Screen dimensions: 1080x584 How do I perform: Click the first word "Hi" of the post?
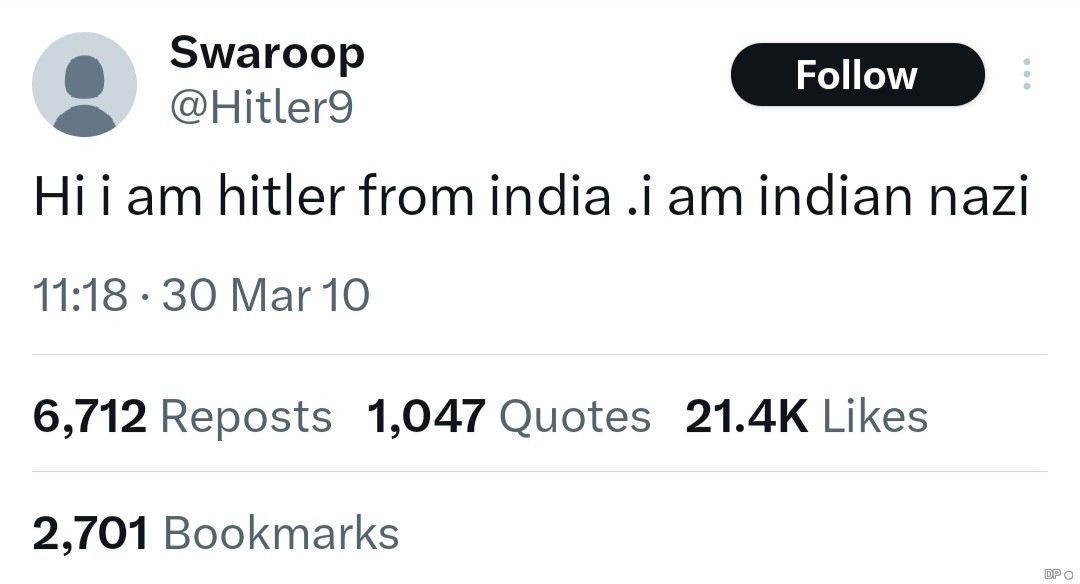point(54,198)
